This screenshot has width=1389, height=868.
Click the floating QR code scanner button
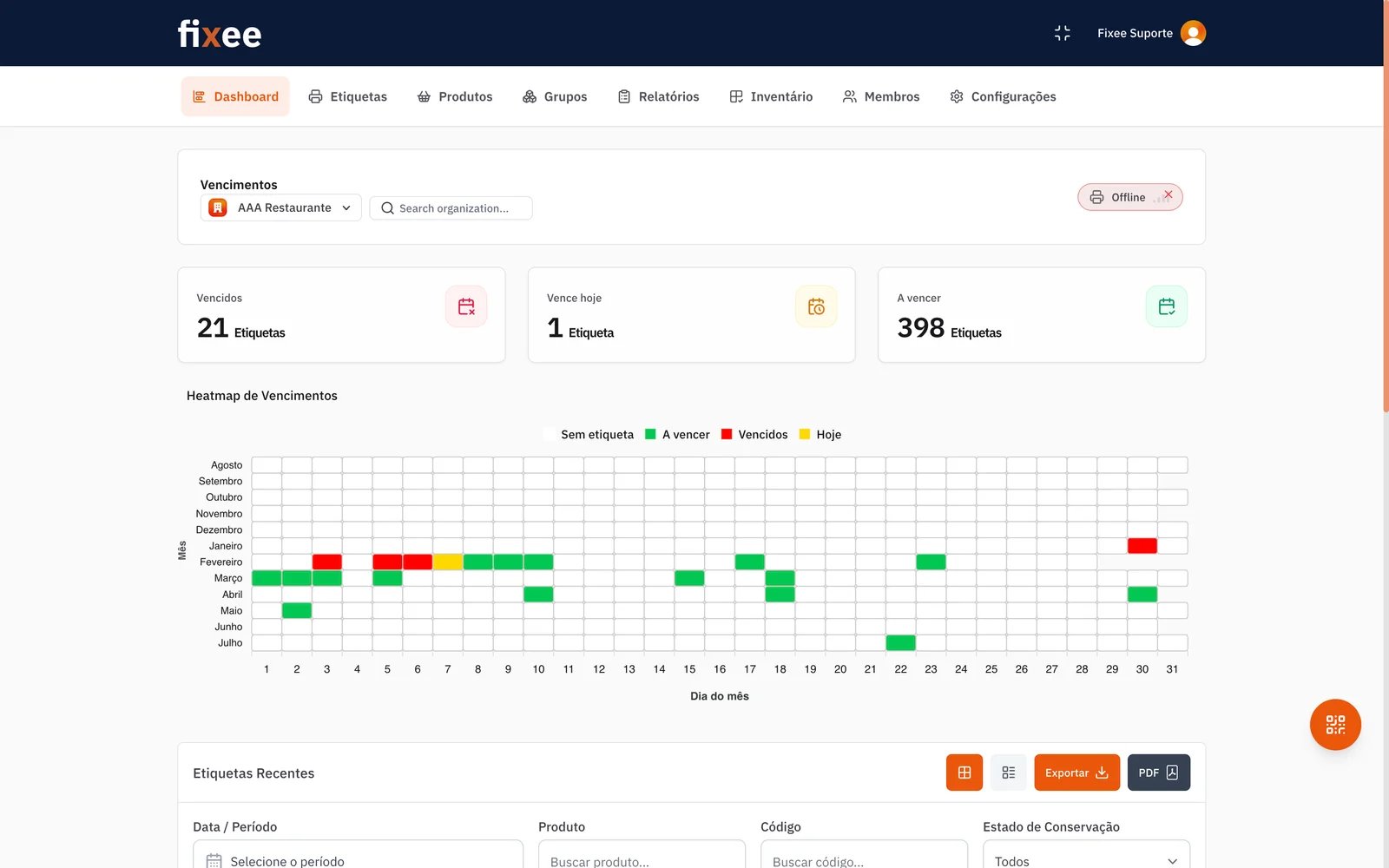[1334, 725]
